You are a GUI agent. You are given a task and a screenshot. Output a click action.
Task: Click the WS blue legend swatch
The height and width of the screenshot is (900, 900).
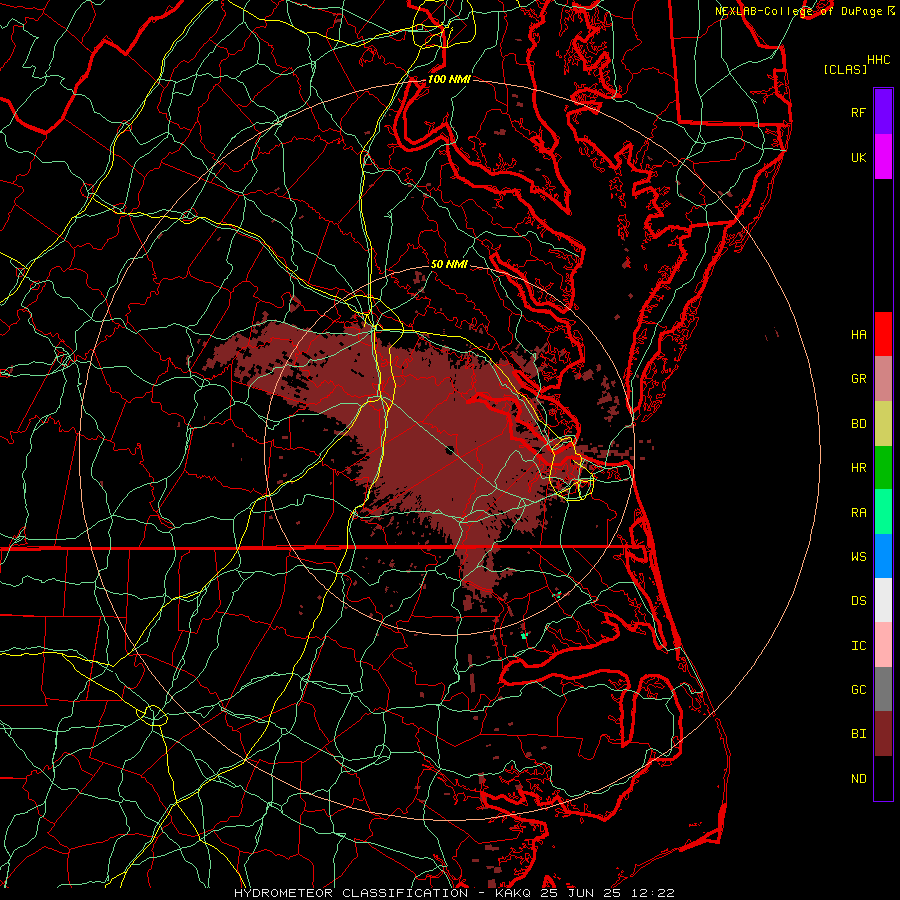coord(883,556)
